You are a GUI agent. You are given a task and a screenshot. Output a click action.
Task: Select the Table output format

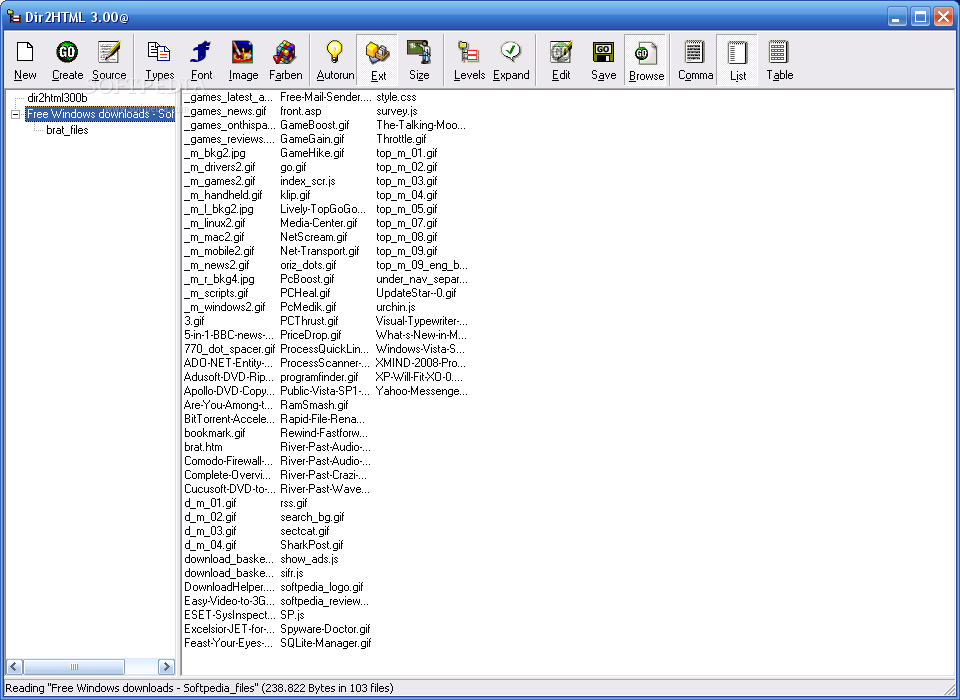pos(779,60)
